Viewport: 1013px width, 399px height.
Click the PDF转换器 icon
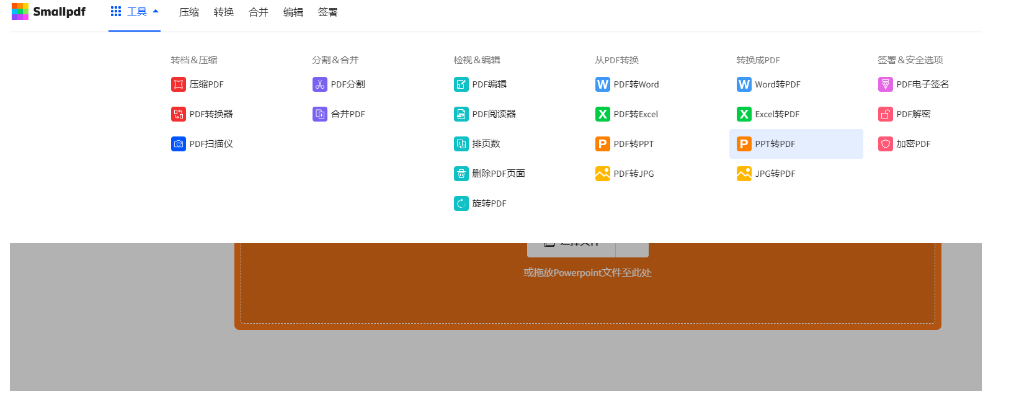[x=178, y=114]
